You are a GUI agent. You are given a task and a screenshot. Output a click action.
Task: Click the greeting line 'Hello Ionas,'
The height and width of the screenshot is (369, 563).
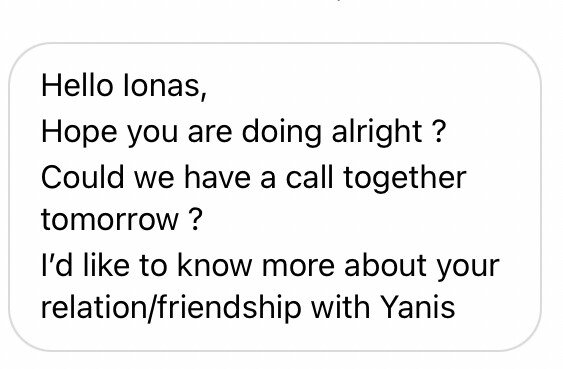[x=124, y=87]
